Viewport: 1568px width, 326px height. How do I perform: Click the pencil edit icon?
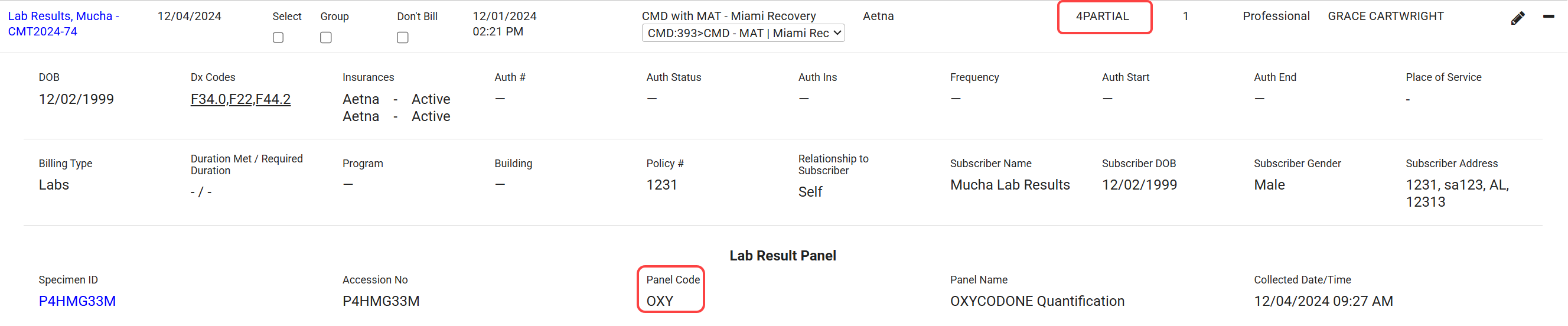pos(1517,18)
